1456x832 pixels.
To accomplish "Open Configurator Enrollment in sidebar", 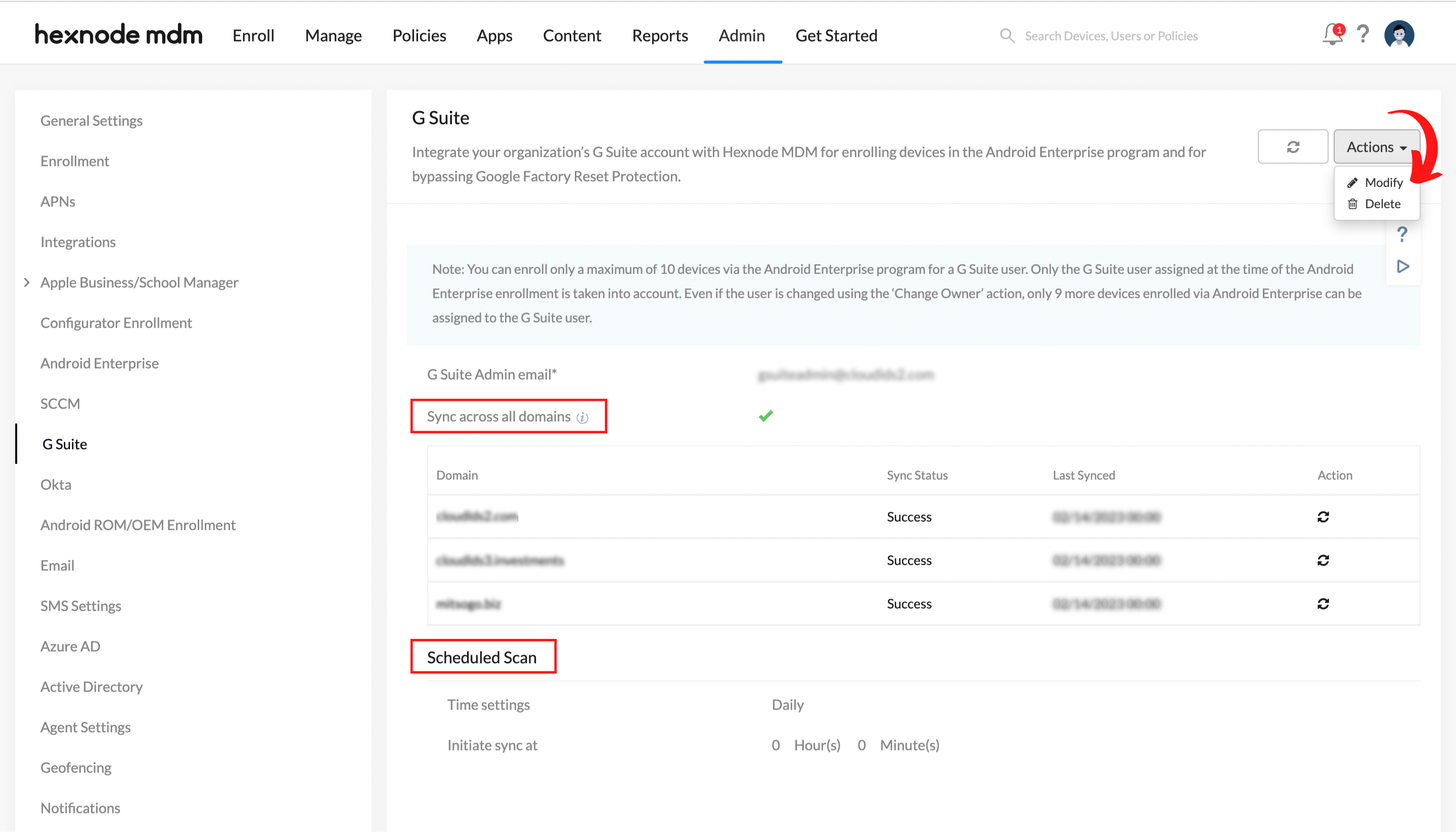I will coord(116,323).
